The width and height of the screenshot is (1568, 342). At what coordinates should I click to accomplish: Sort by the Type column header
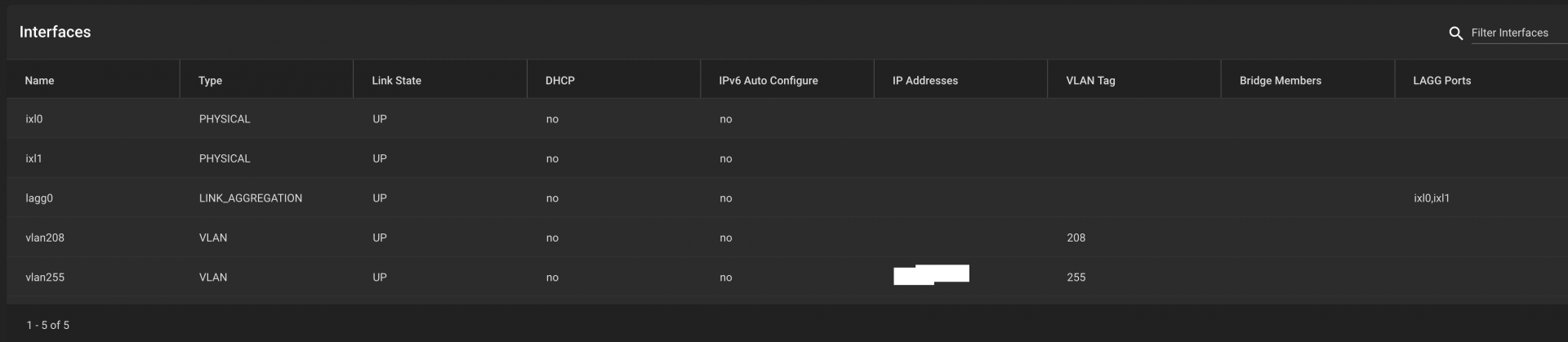coord(210,81)
